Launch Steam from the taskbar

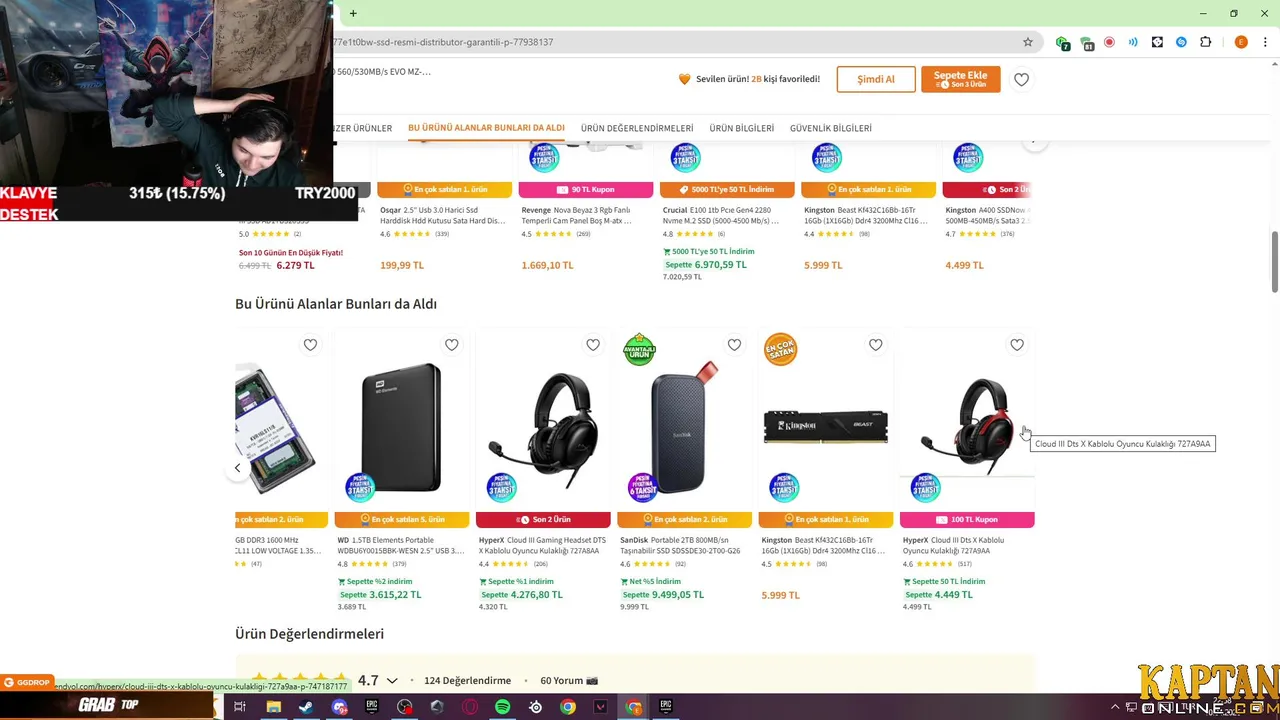pos(306,707)
